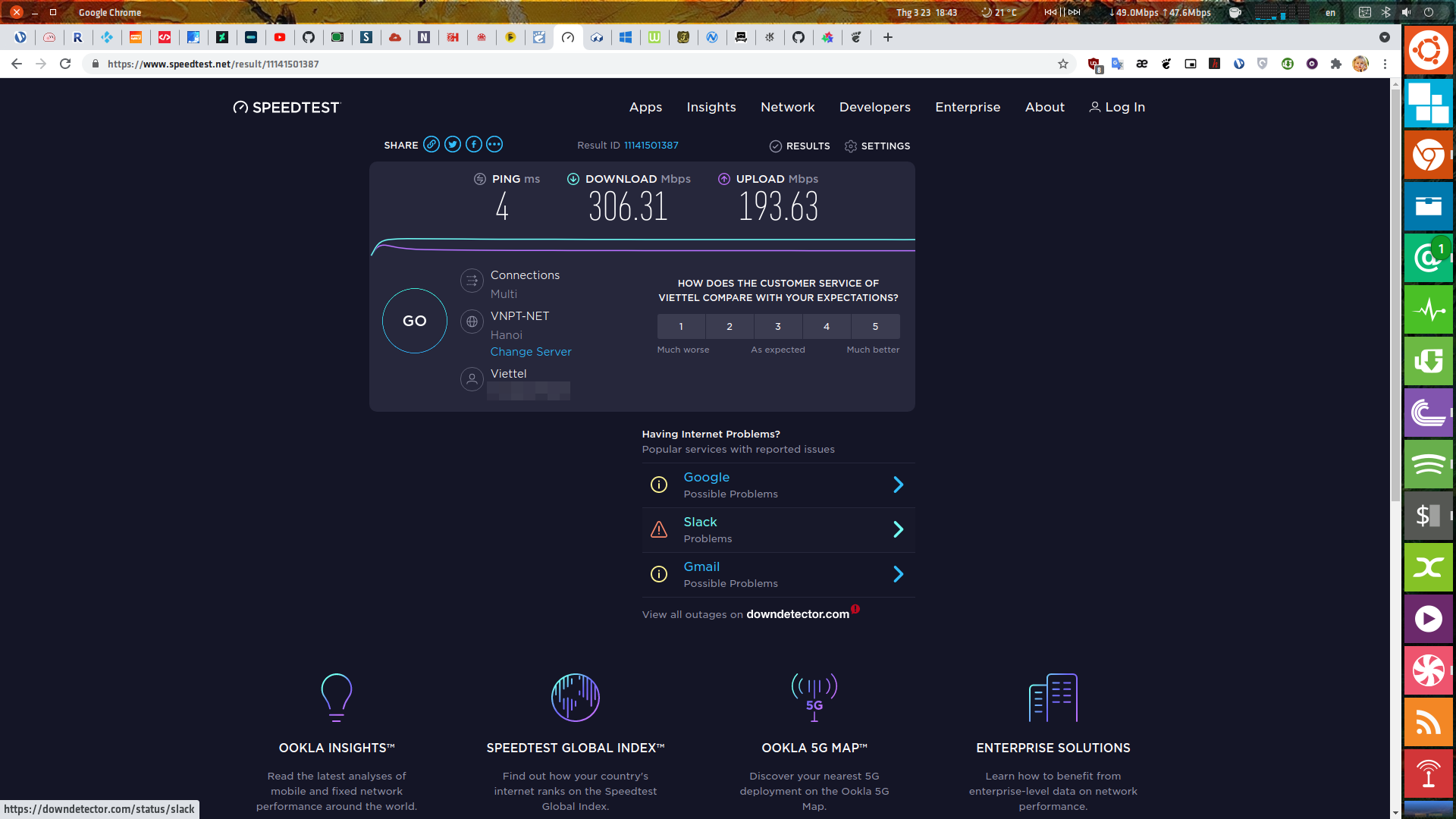Open the Chrome profile avatar
The height and width of the screenshot is (819, 1456).
point(1360,64)
